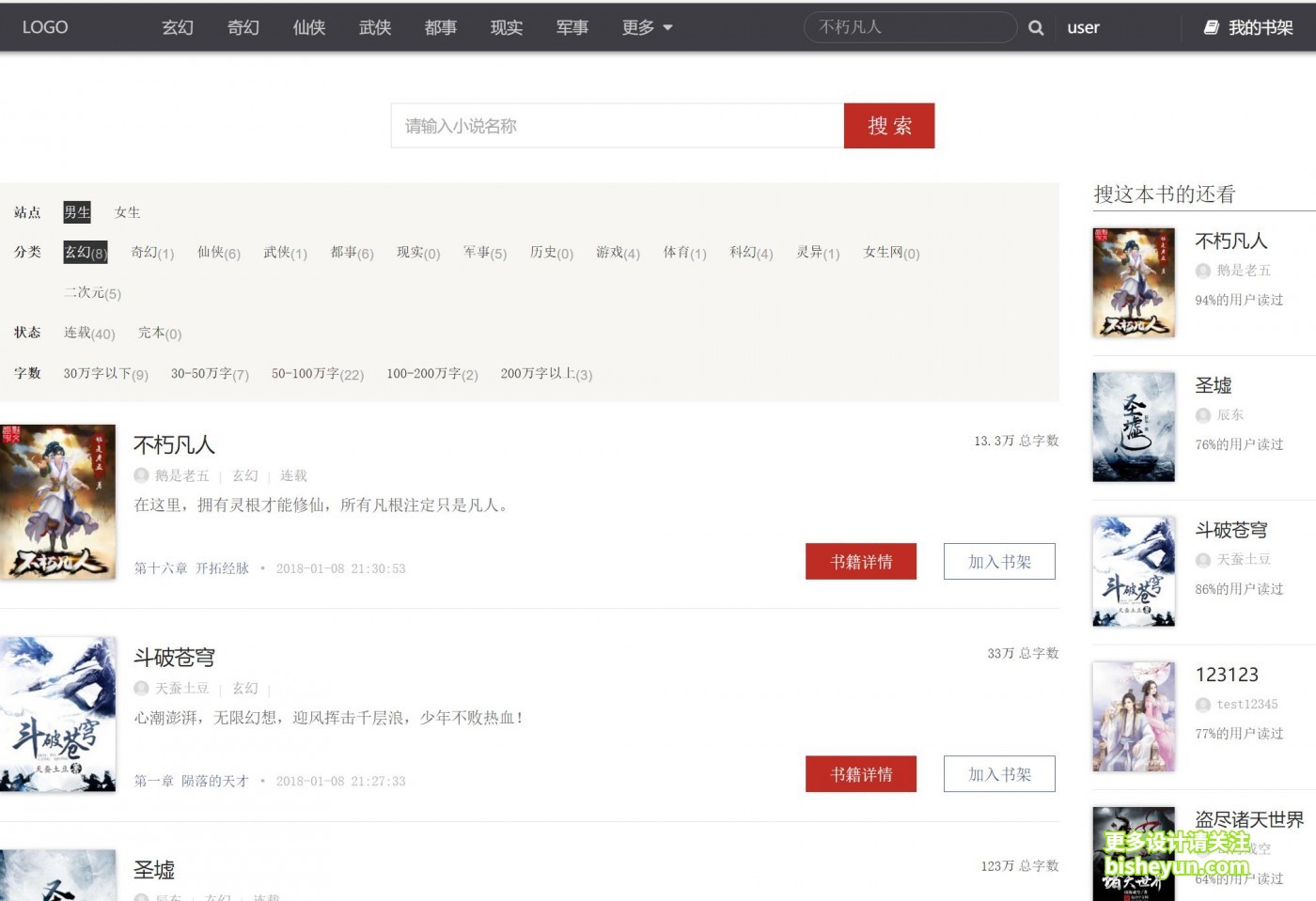Filter by 游戏(4) category
The height and width of the screenshot is (901, 1316).
(x=619, y=253)
